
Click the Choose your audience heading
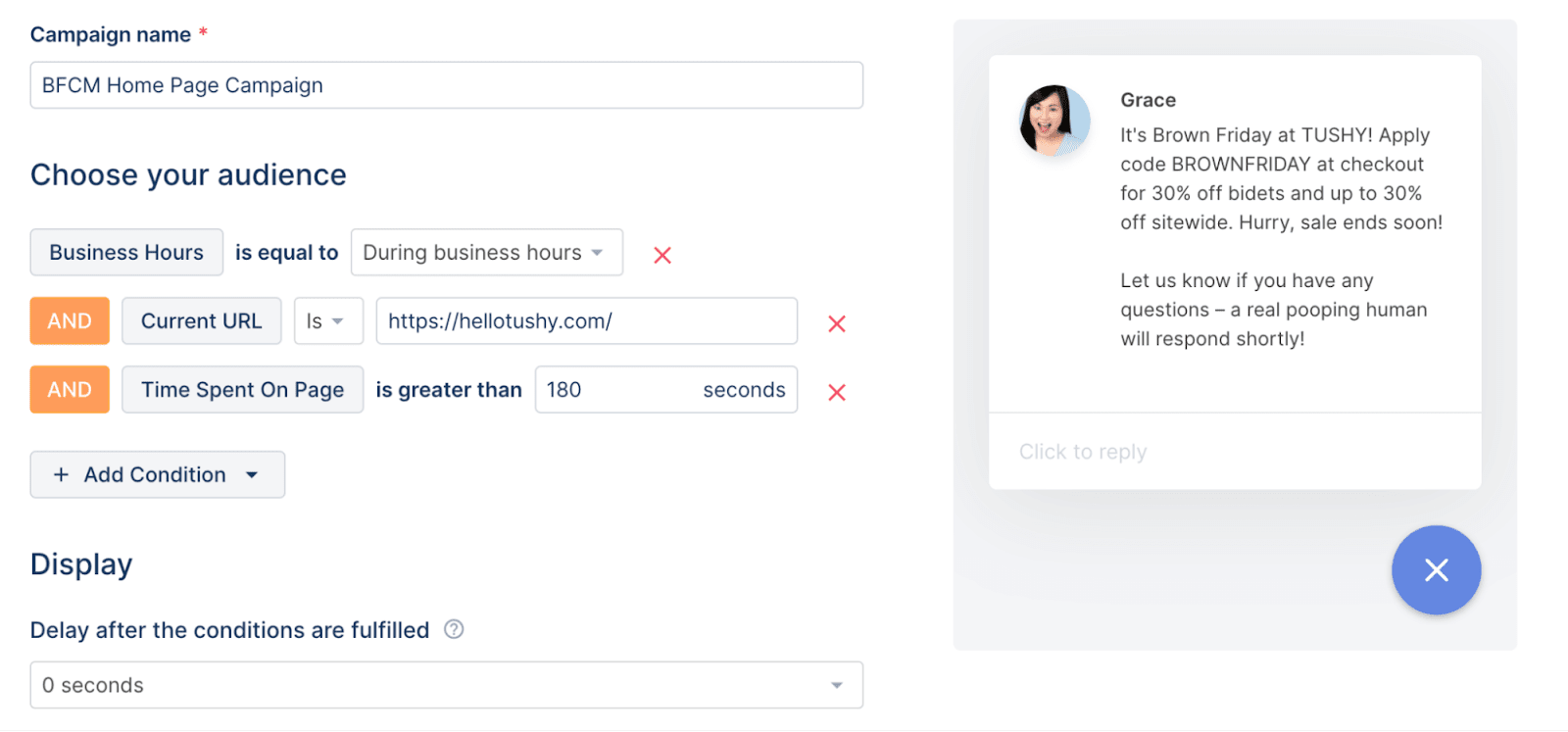point(188,174)
